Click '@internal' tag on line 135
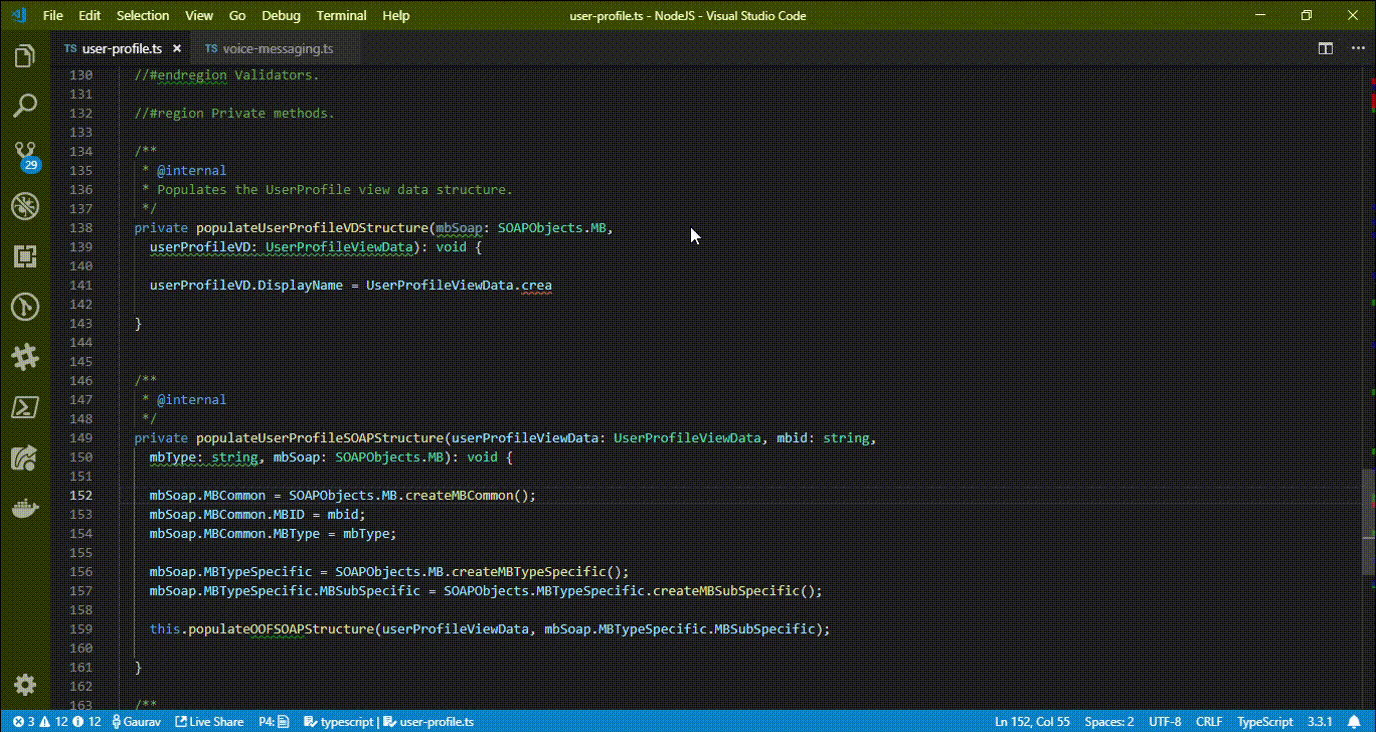1376x732 pixels. coord(192,170)
